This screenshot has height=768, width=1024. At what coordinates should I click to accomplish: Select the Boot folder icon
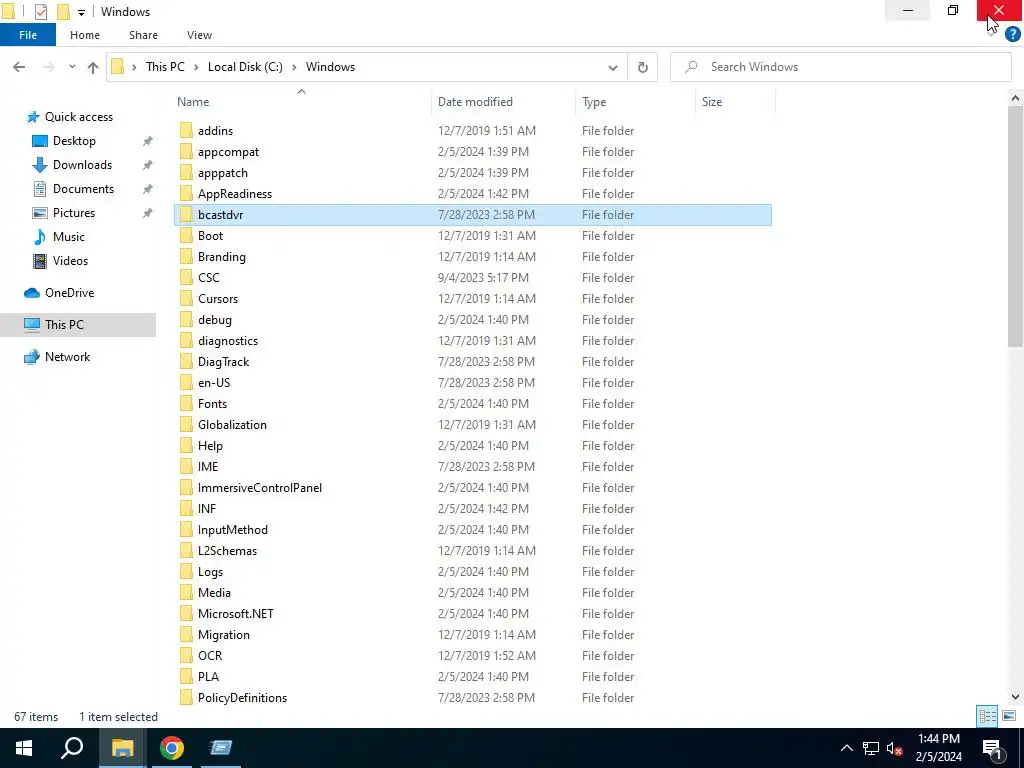pyautogui.click(x=186, y=236)
